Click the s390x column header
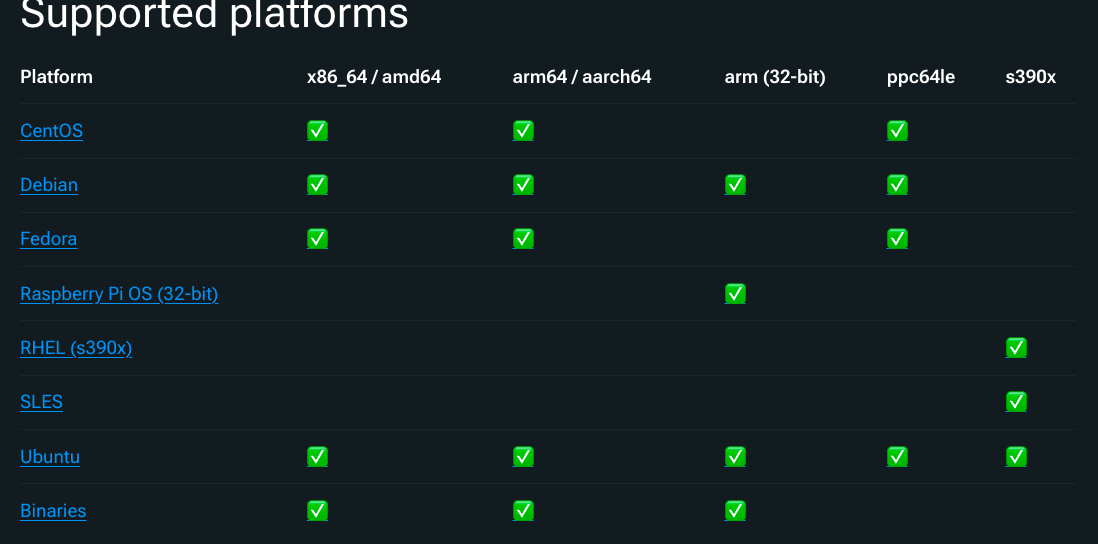The height and width of the screenshot is (544, 1098). click(x=1031, y=77)
